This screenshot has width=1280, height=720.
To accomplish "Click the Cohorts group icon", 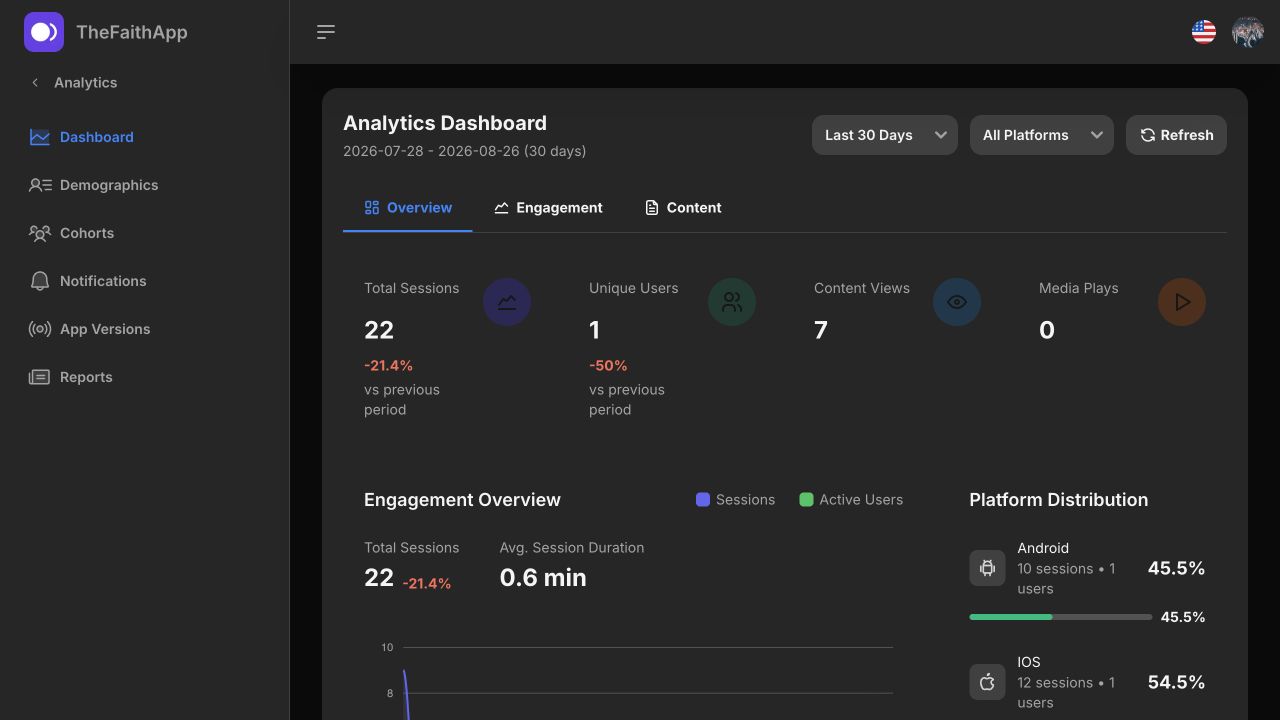I will (40, 233).
